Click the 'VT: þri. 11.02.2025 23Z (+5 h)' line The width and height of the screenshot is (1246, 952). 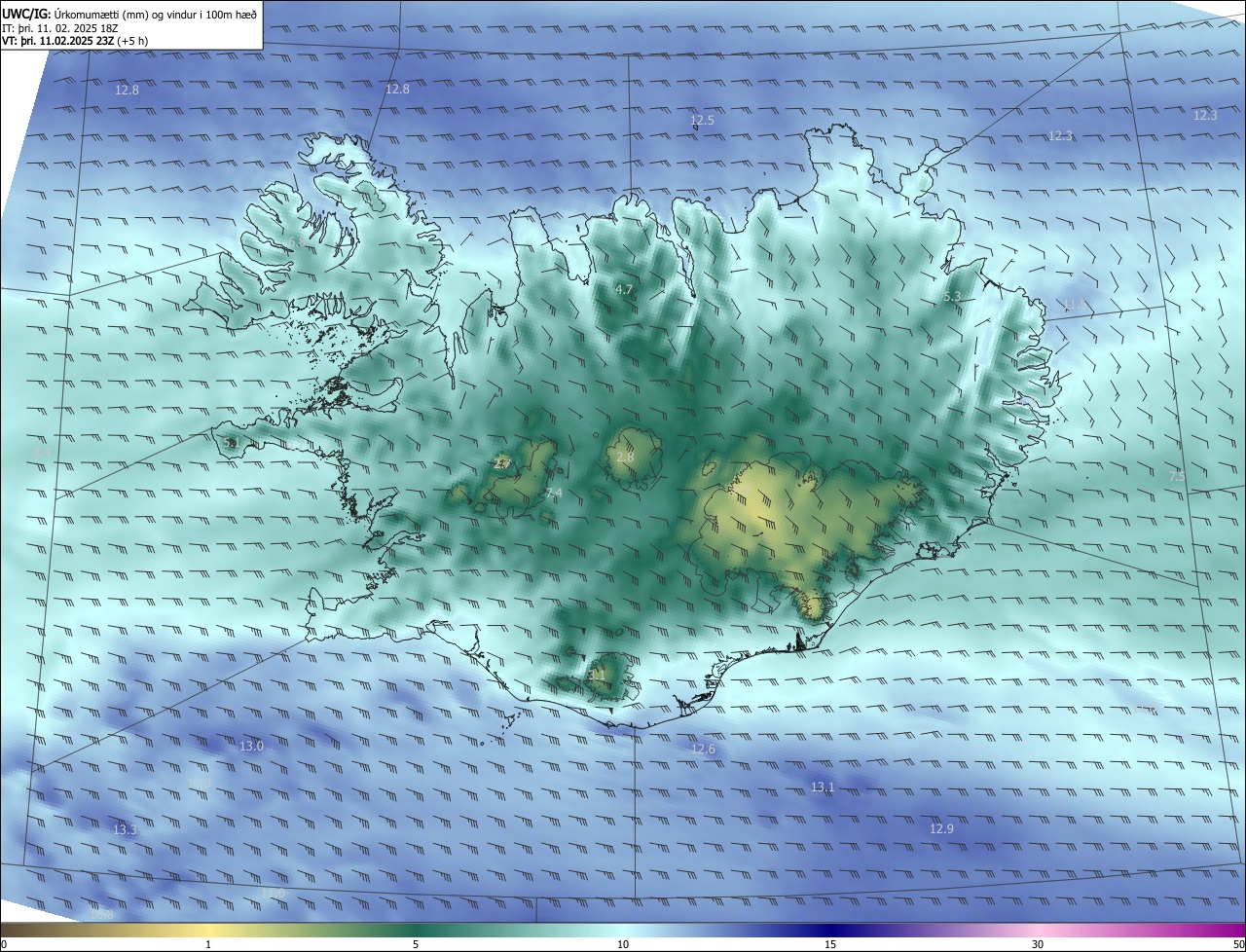click(x=74, y=41)
